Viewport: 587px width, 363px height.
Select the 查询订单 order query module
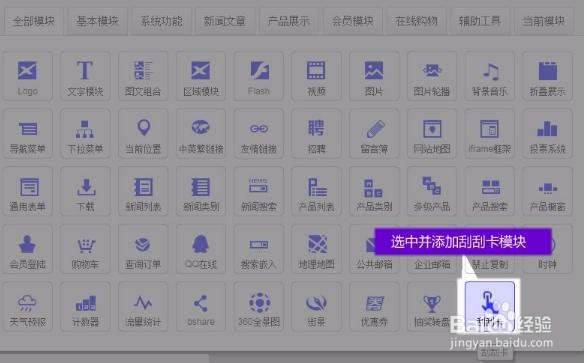[x=143, y=249]
